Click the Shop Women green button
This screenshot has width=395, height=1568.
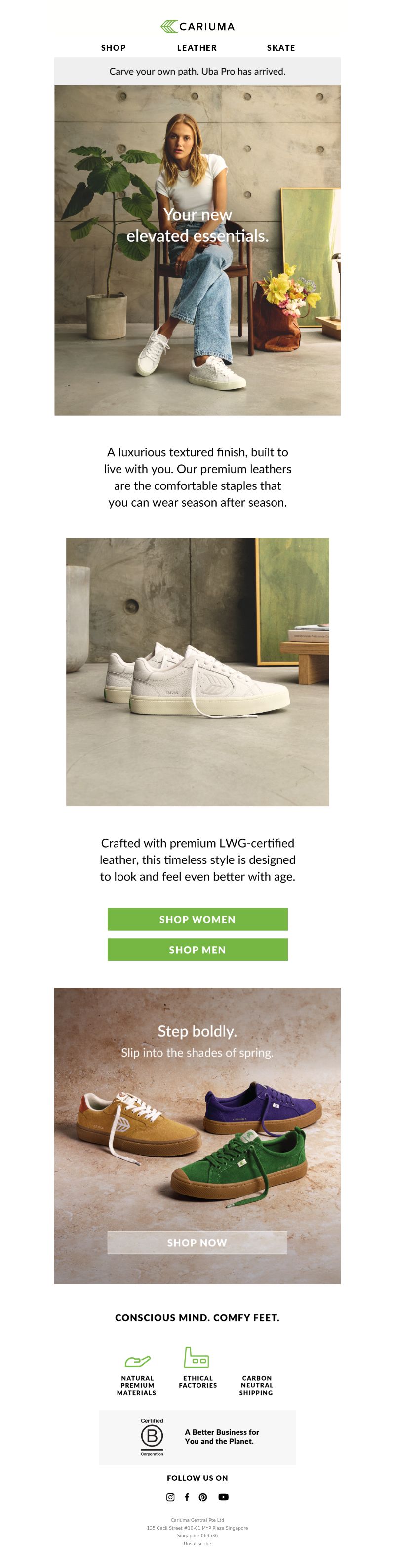(197, 919)
